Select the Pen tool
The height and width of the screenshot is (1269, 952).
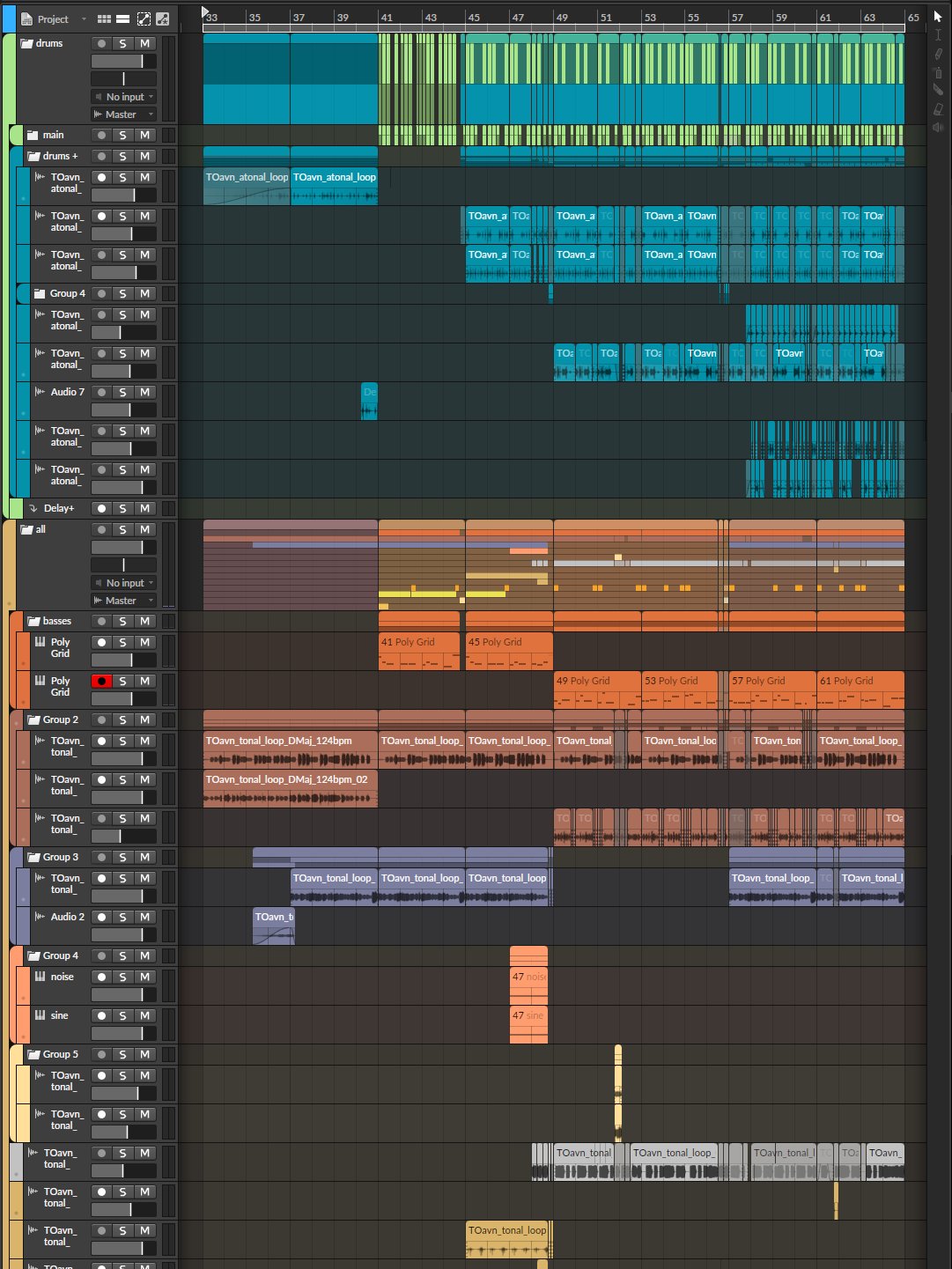click(x=938, y=54)
